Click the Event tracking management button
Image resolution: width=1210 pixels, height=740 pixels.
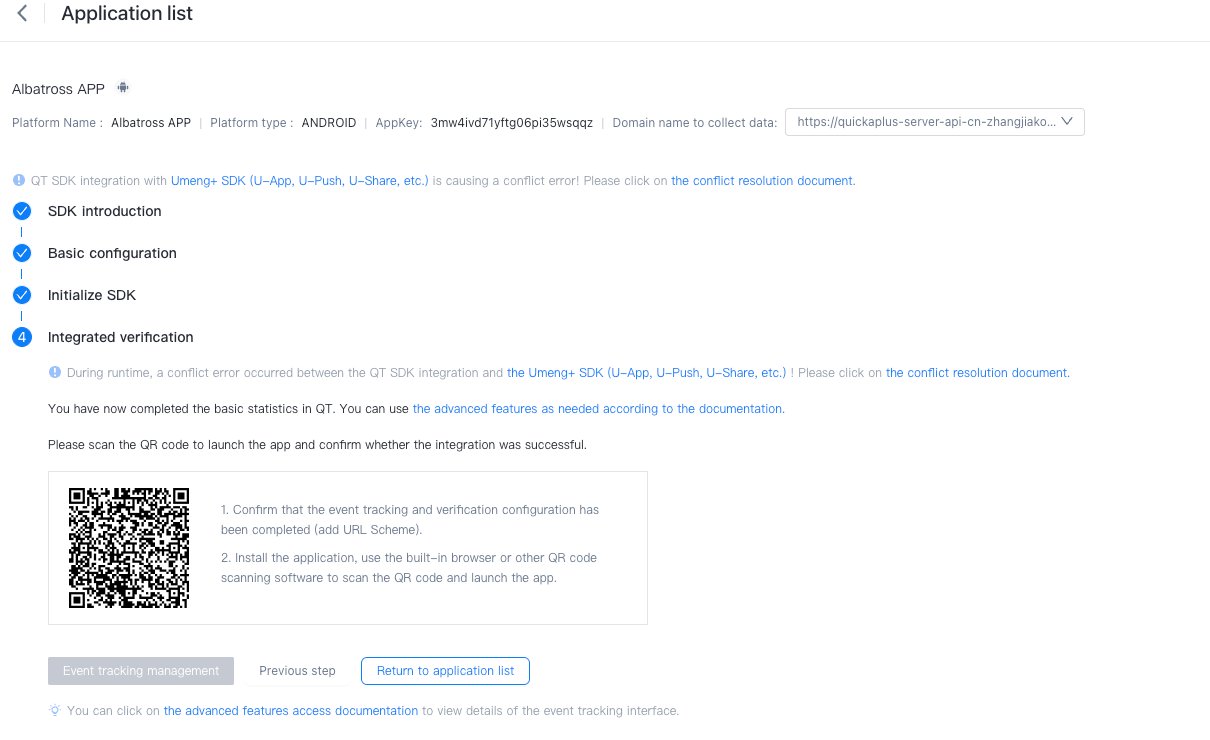pos(141,671)
